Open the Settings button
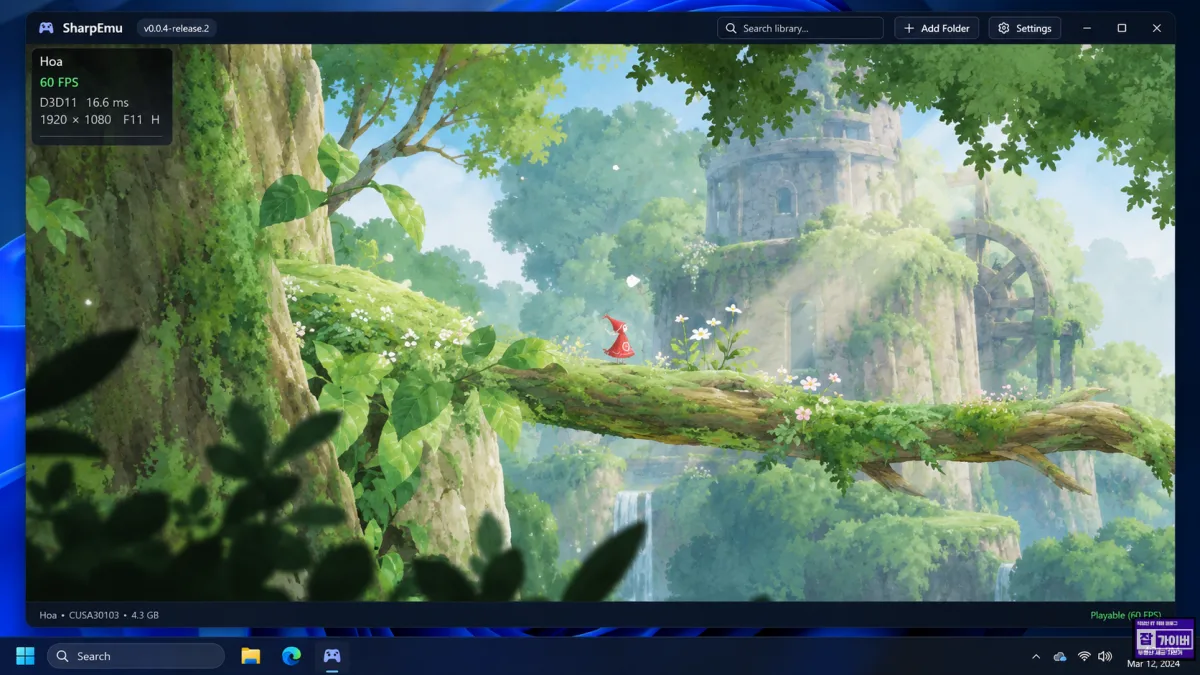The width and height of the screenshot is (1200, 675). (x=1025, y=28)
